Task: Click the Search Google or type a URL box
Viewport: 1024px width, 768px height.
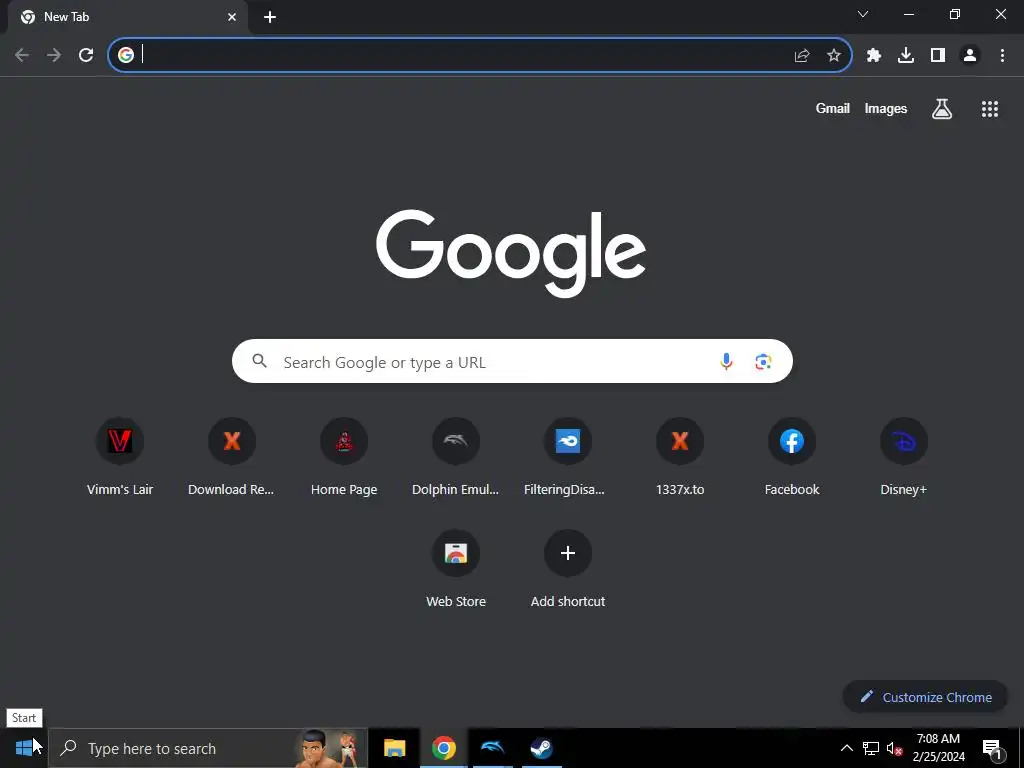Action: (x=512, y=361)
